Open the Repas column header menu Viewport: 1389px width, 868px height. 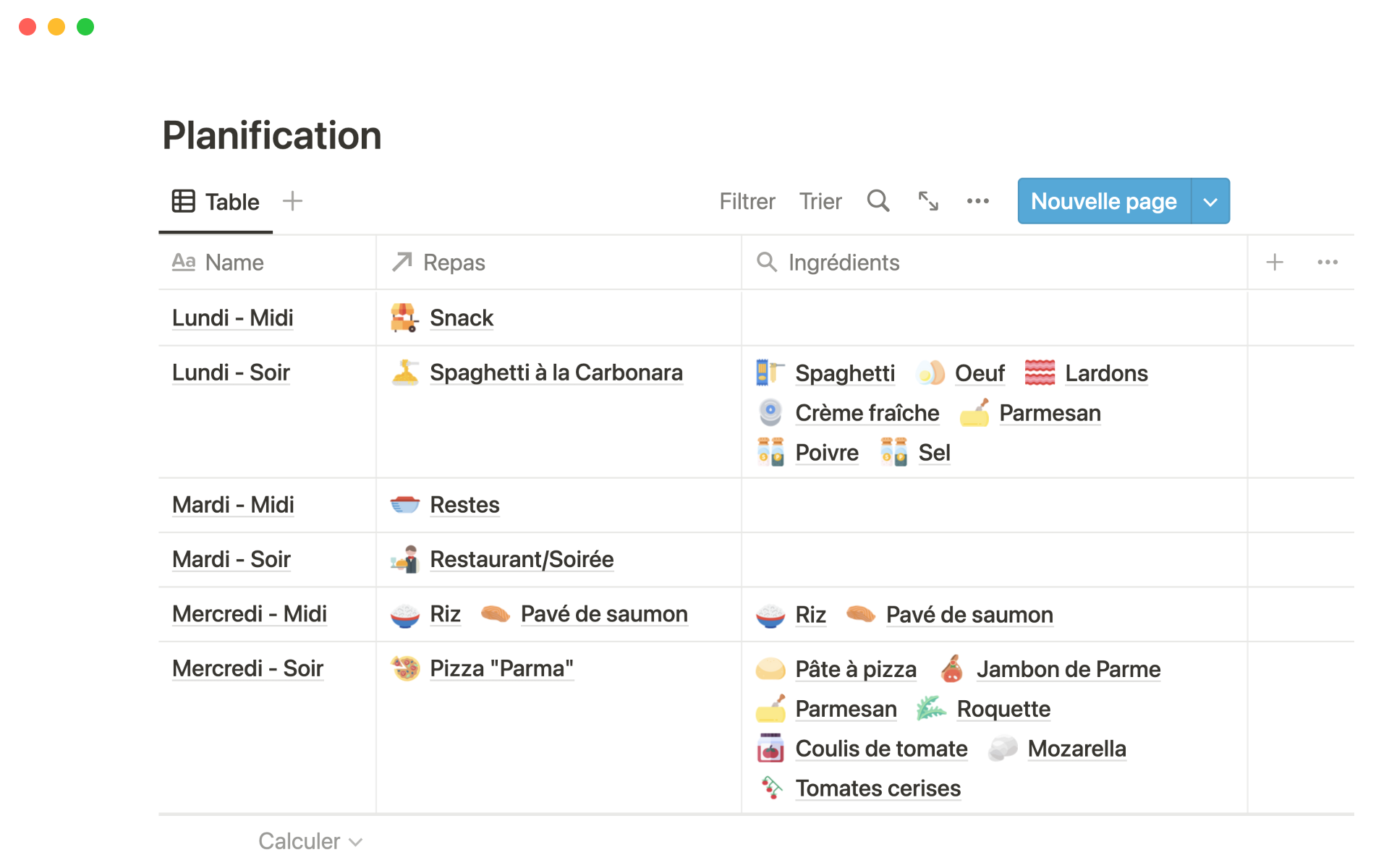[454, 263]
